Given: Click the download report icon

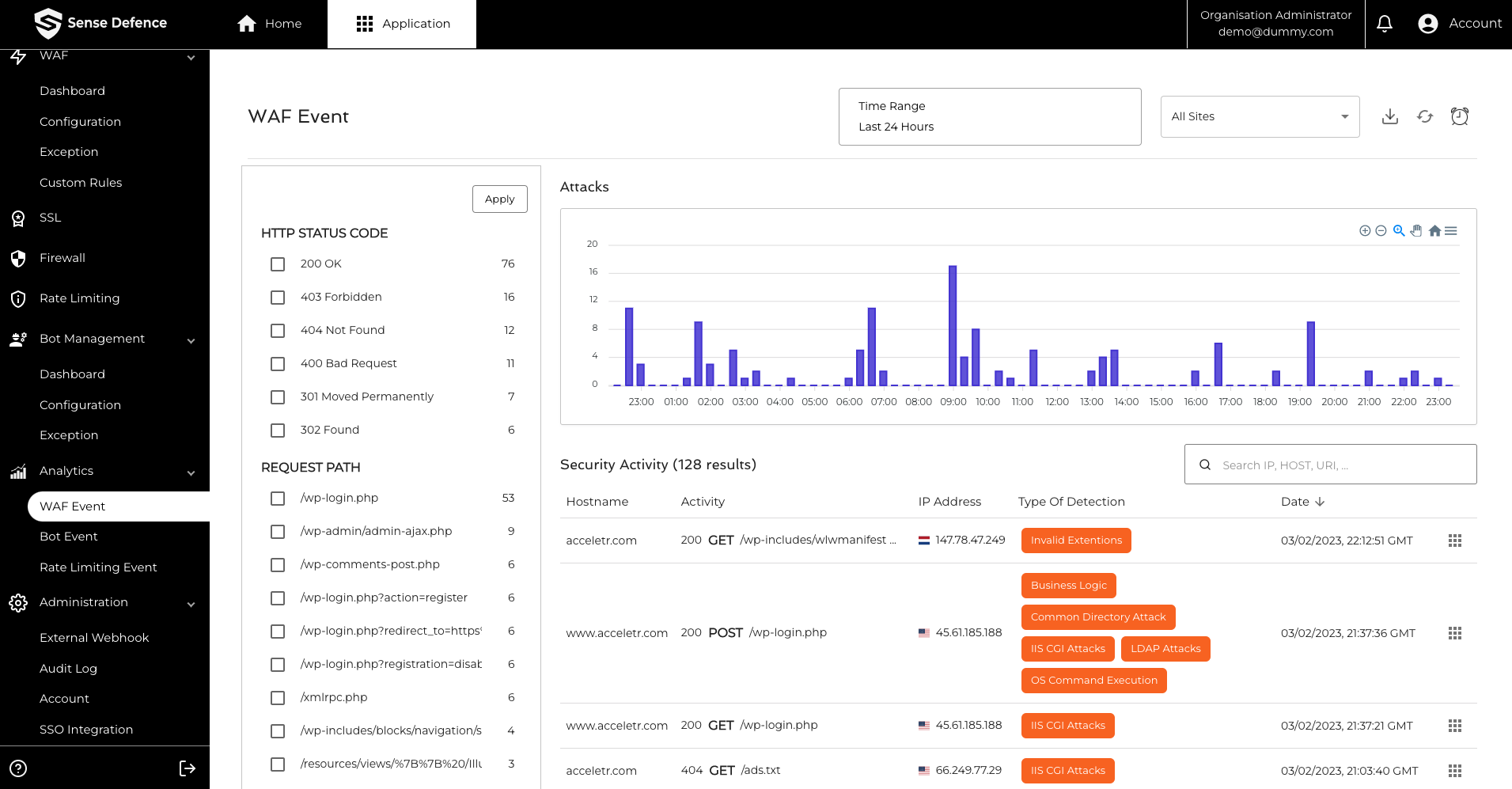Looking at the screenshot, I should point(1389,116).
